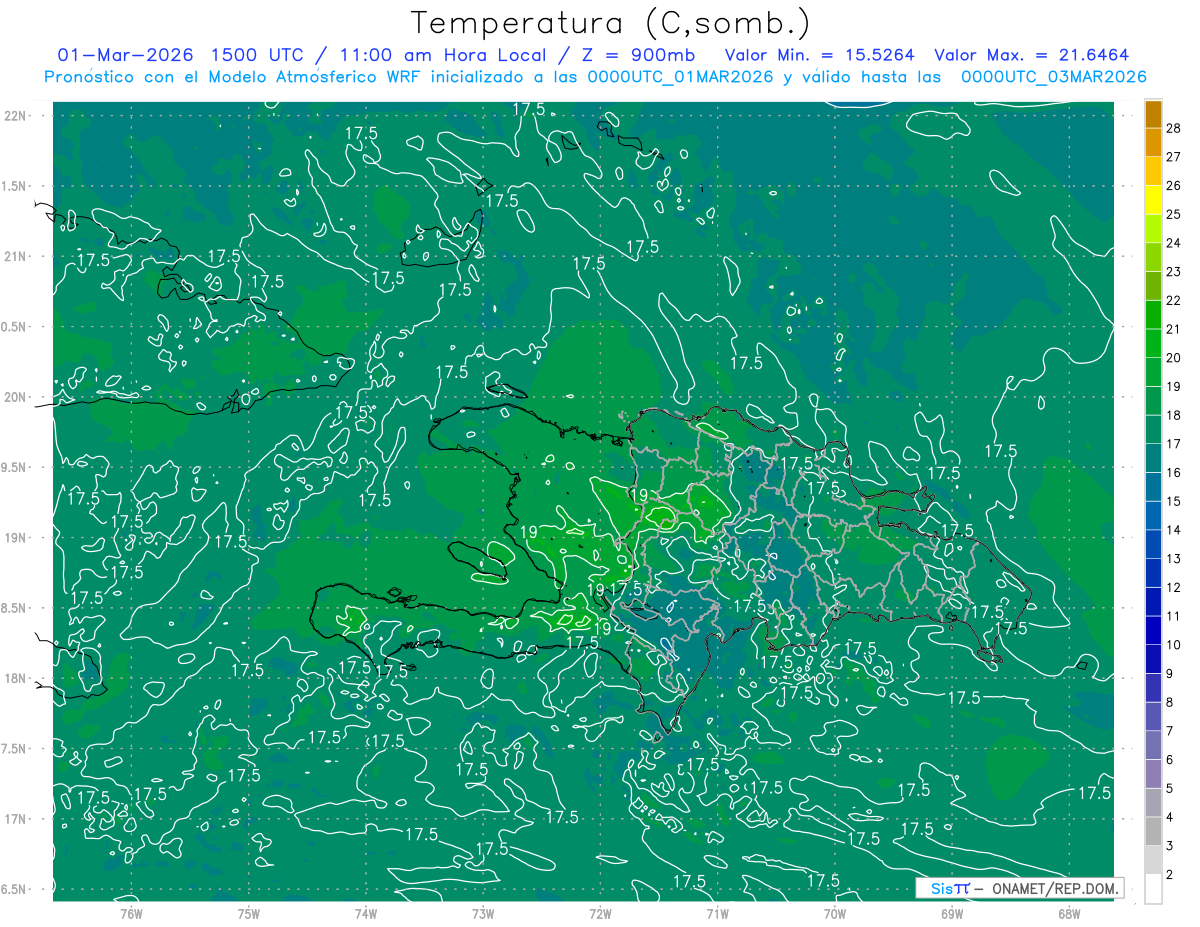Image resolution: width=1200 pixels, height=927 pixels.
Task: Click legend value "26"
Action: 1175,185
